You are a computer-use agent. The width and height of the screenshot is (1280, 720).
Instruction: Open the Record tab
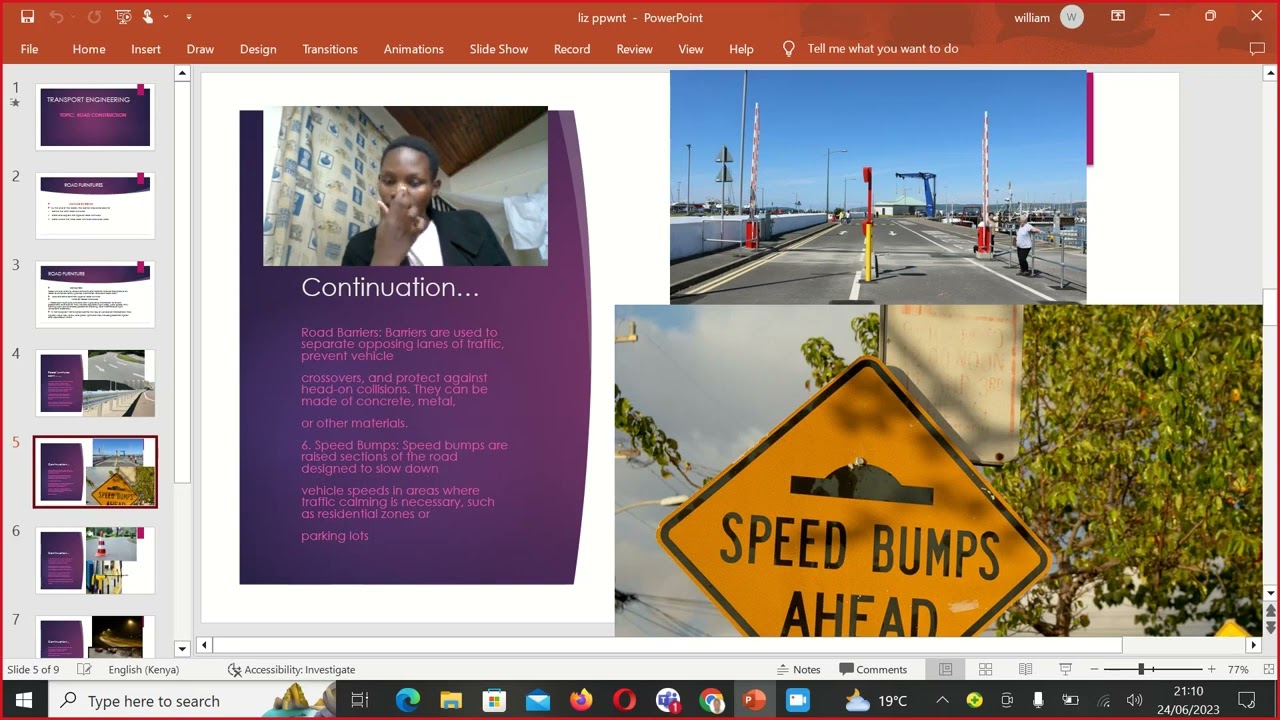[x=572, y=49]
